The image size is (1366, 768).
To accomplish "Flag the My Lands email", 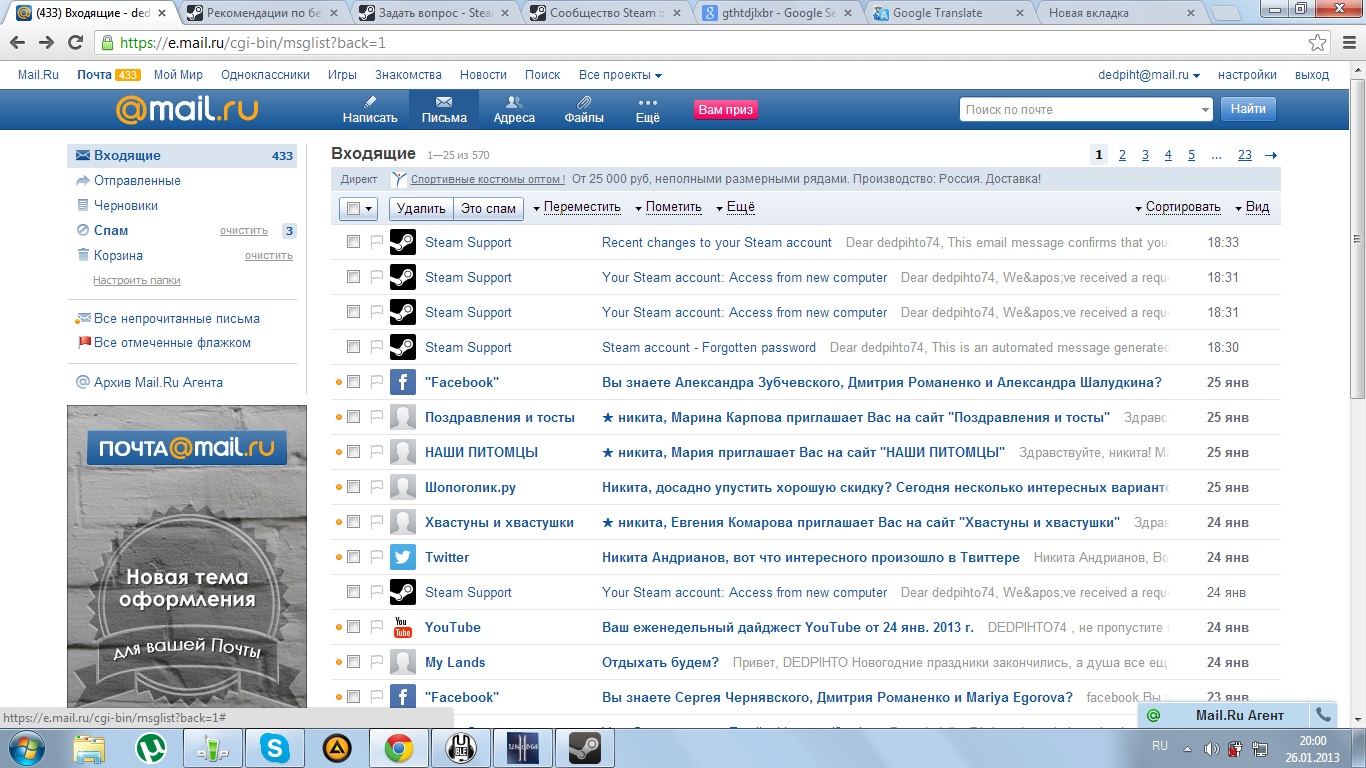I will tap(377, 662).
